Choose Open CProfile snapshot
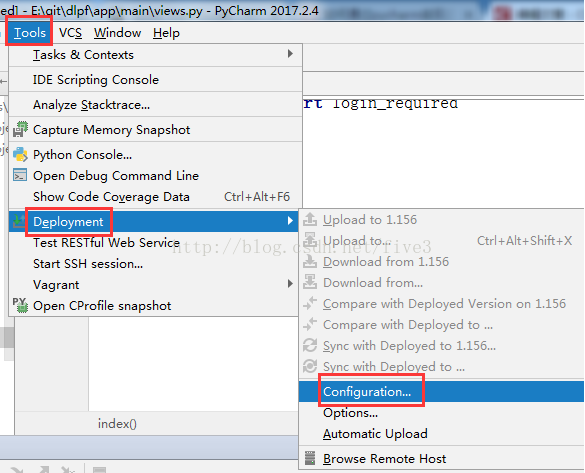This screenshot has height=473, width=585. (153, 306)
